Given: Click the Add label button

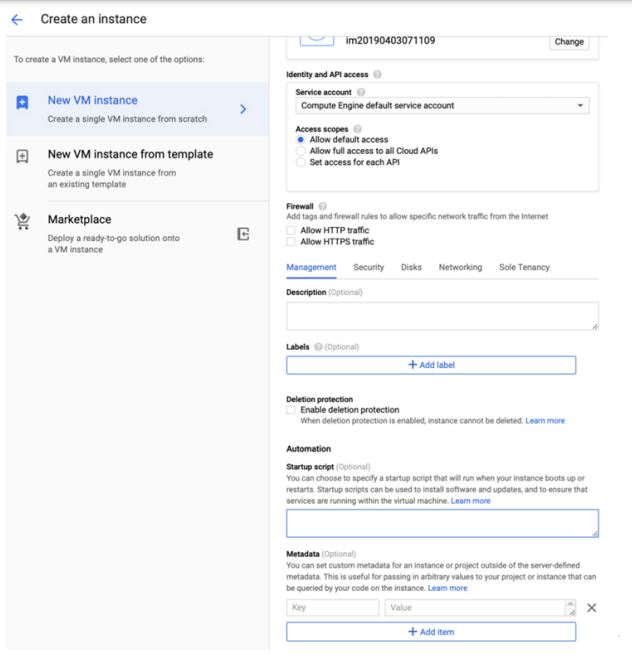Looking at the screenshot, I should 431,365.
